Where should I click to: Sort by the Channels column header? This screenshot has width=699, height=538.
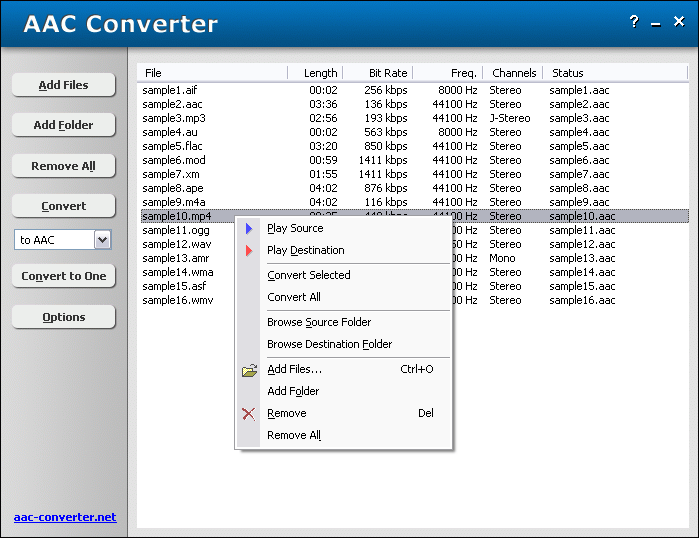(x=513, y=73)
